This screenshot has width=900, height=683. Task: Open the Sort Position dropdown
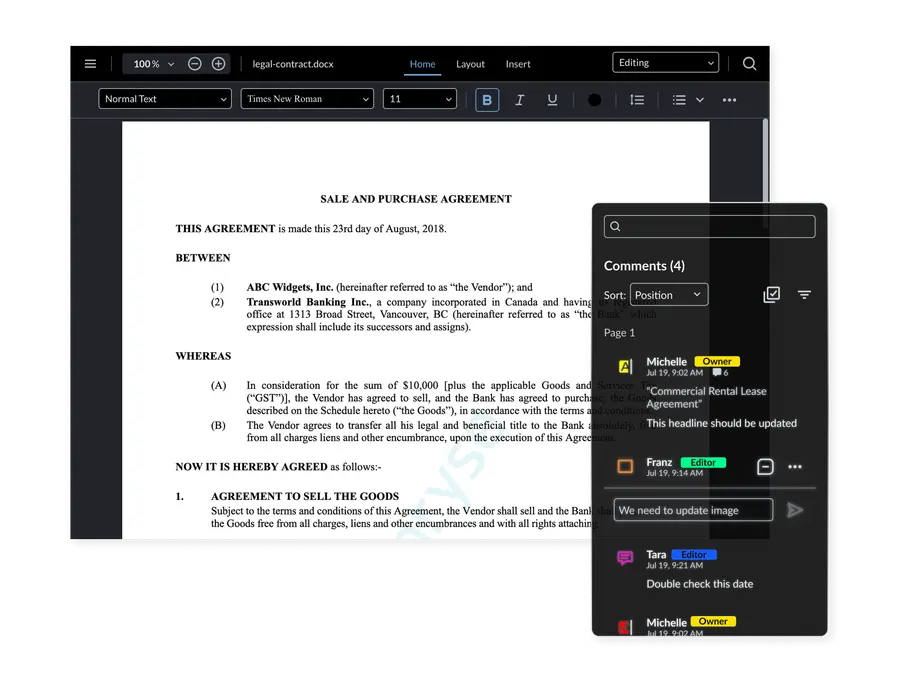point(669,294)
